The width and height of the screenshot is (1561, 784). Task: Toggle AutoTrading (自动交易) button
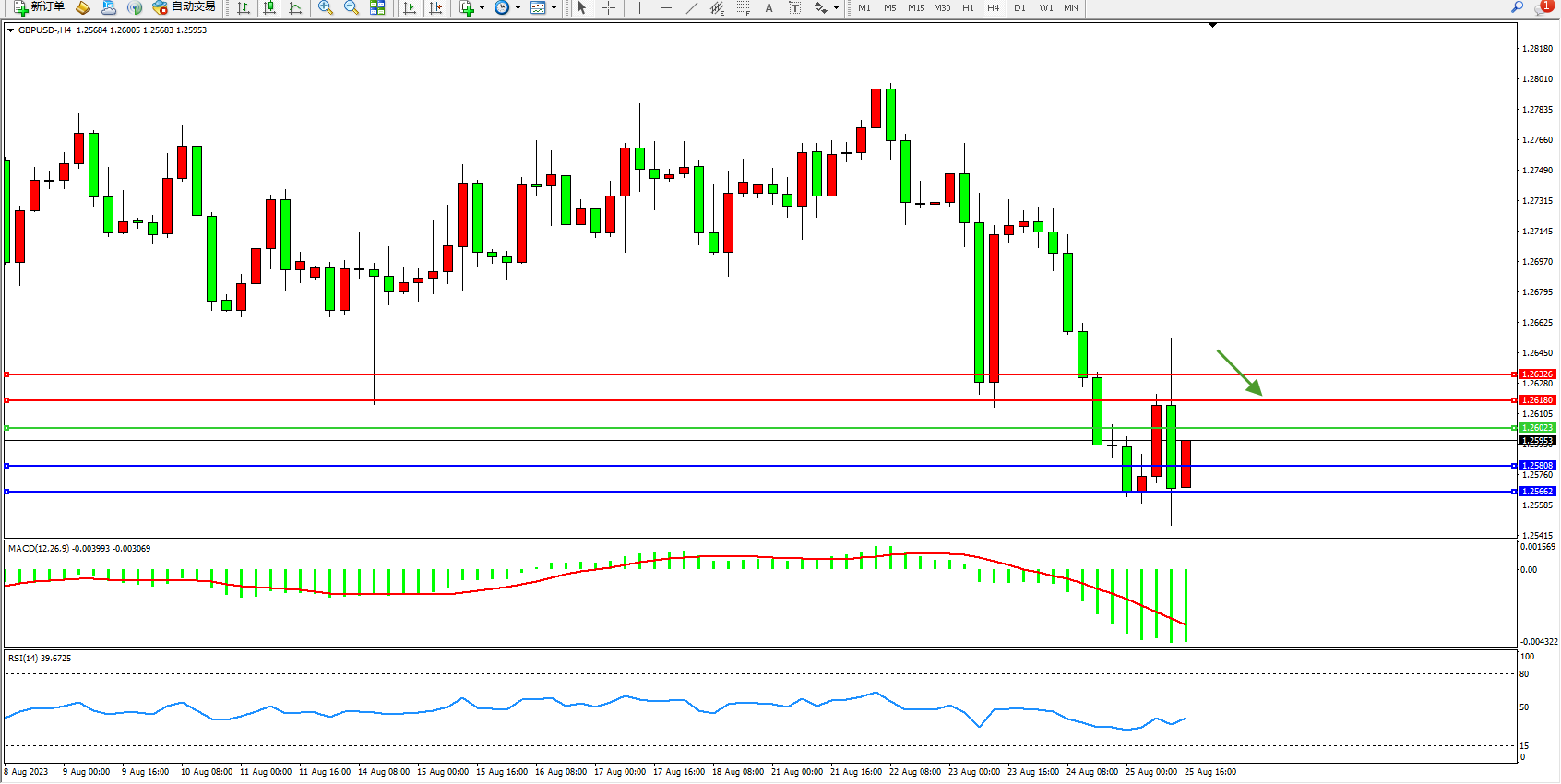coord(185,7)
